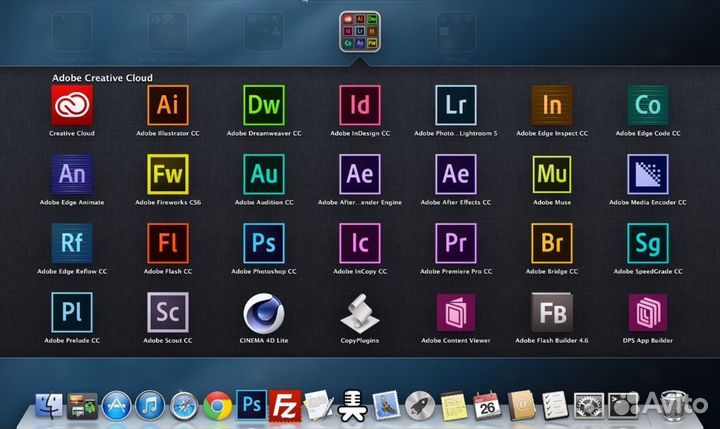Open Adobe Flash Builder 4.6
Image resolution: width=720 pixels, height=429 pixels.
[x=552, y=313]
